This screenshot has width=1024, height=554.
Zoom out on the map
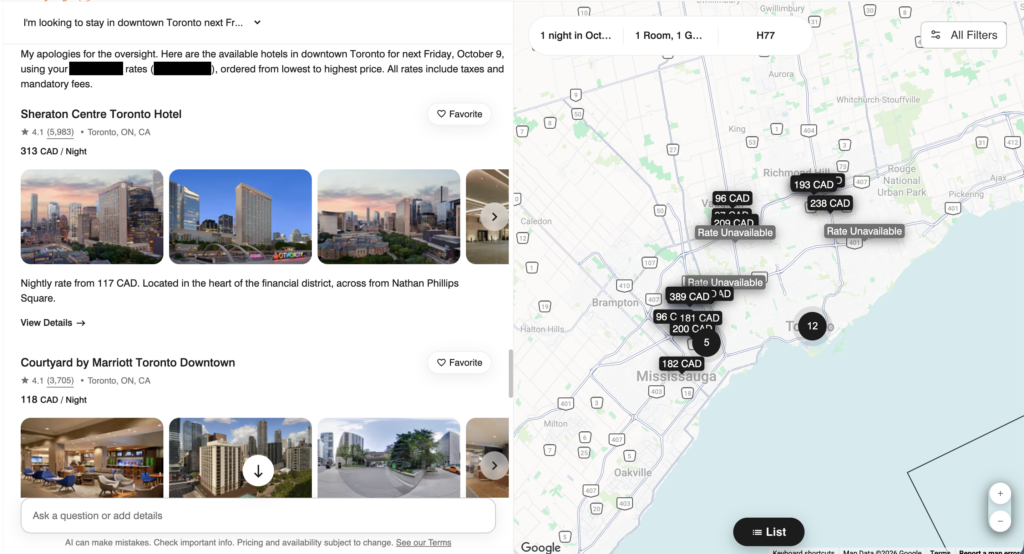coord(1000,521)
